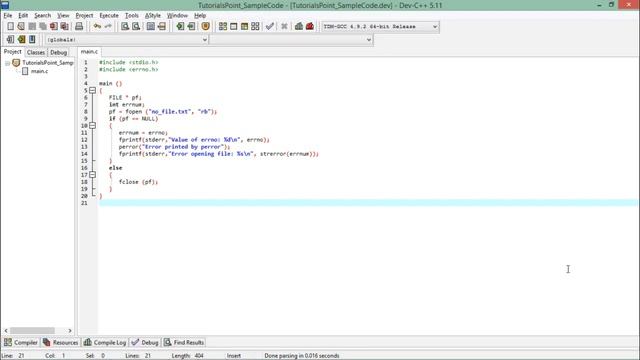640x360 pixels.
Task: Collapse the code fold at line 10
Action: point(93,125)
